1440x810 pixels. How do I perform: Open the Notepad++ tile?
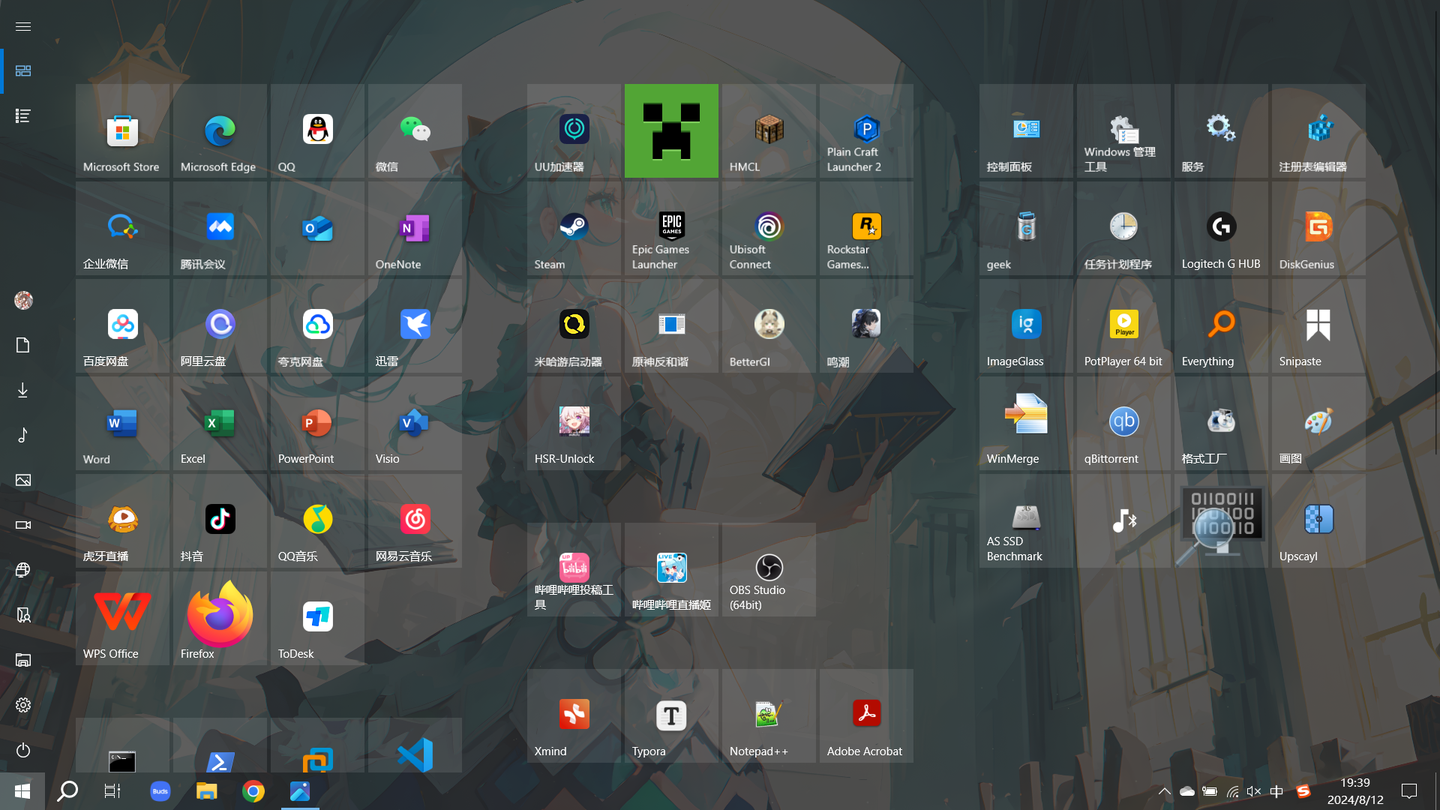click(768, 716)
